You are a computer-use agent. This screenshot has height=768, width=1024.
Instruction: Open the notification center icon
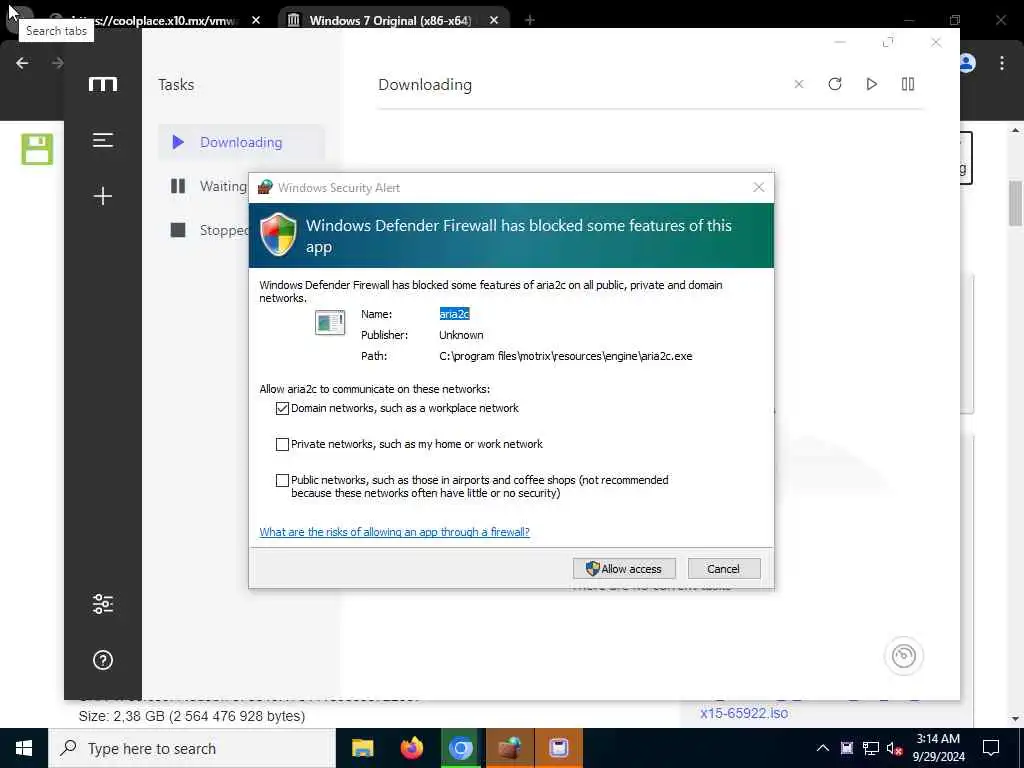(991, 748)
